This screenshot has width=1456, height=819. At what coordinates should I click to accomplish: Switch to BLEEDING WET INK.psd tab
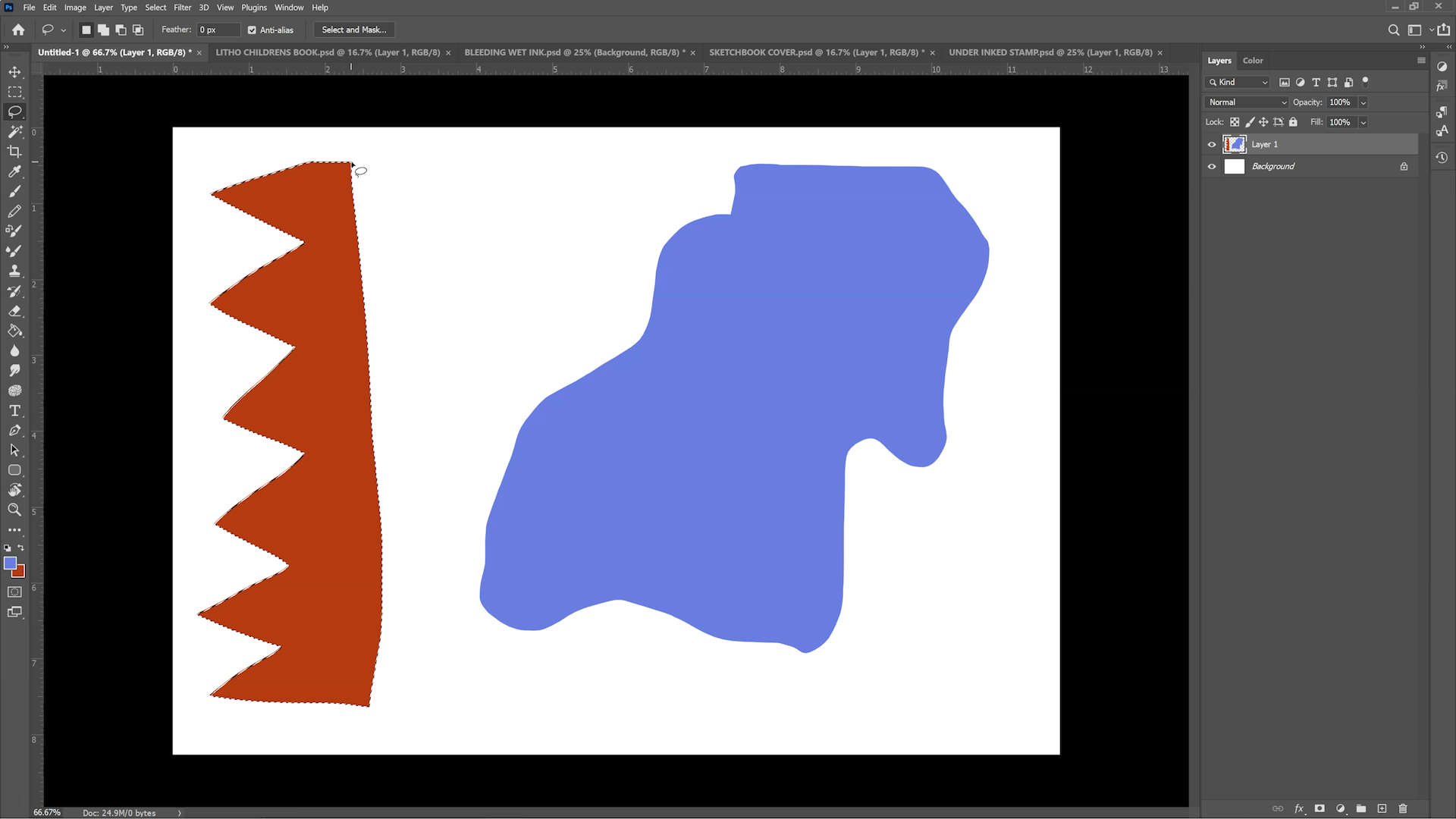pos(573,52)
